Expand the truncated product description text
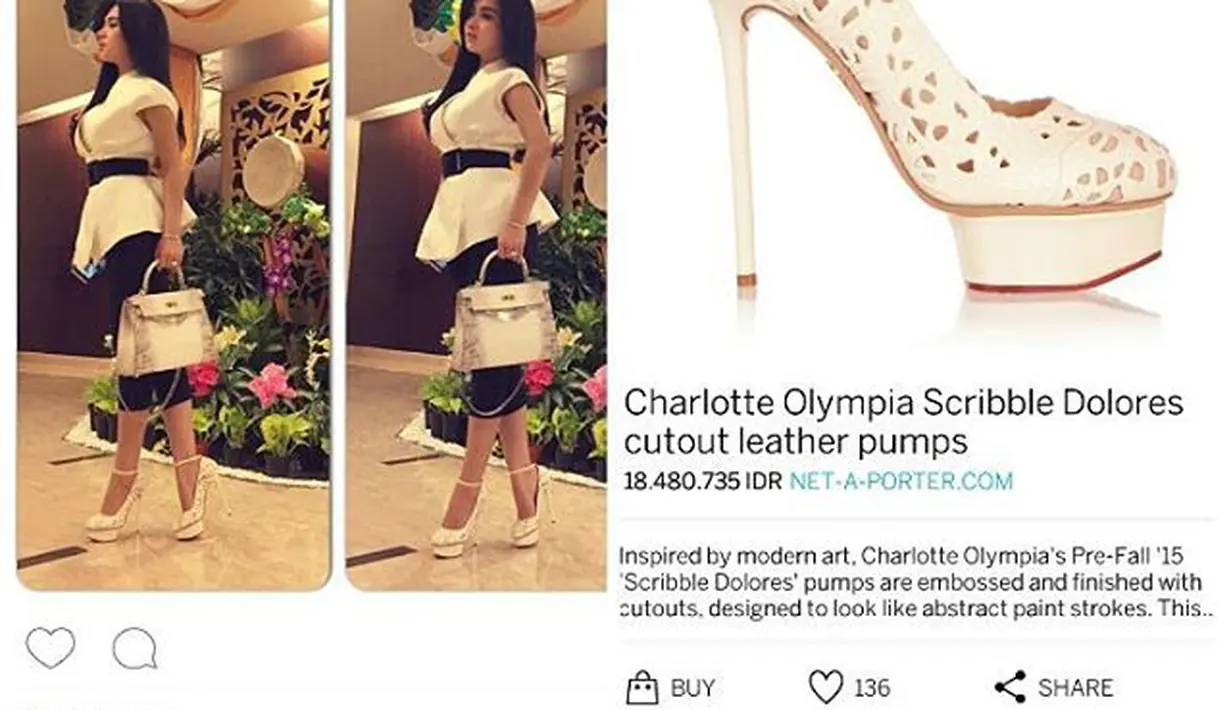Screen dimensions: 1231x710 tap(916, 582)
